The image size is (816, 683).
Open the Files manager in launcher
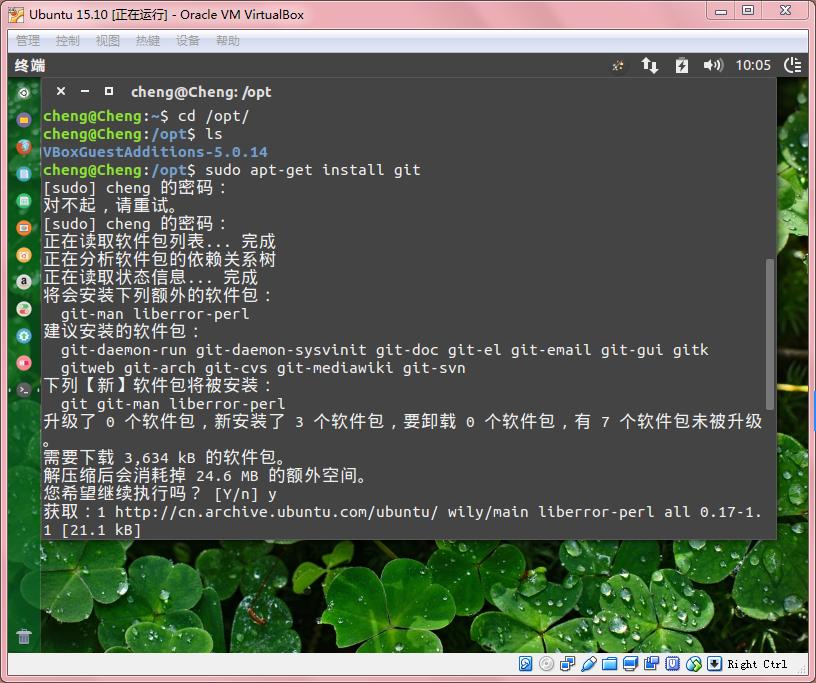(x=24, y=120)
